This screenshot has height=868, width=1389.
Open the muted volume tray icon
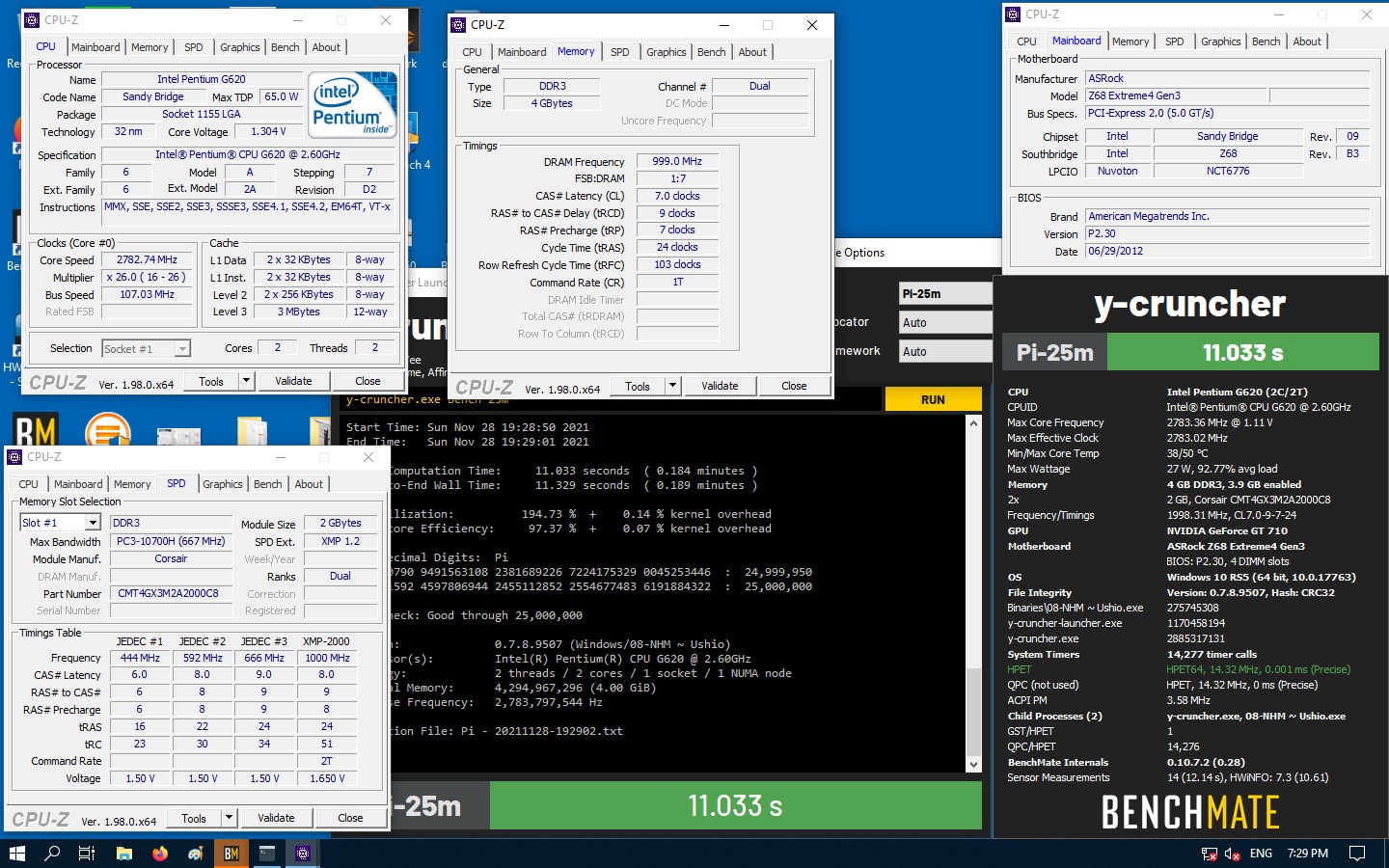pyautogui.click(x=1232, y=854)
